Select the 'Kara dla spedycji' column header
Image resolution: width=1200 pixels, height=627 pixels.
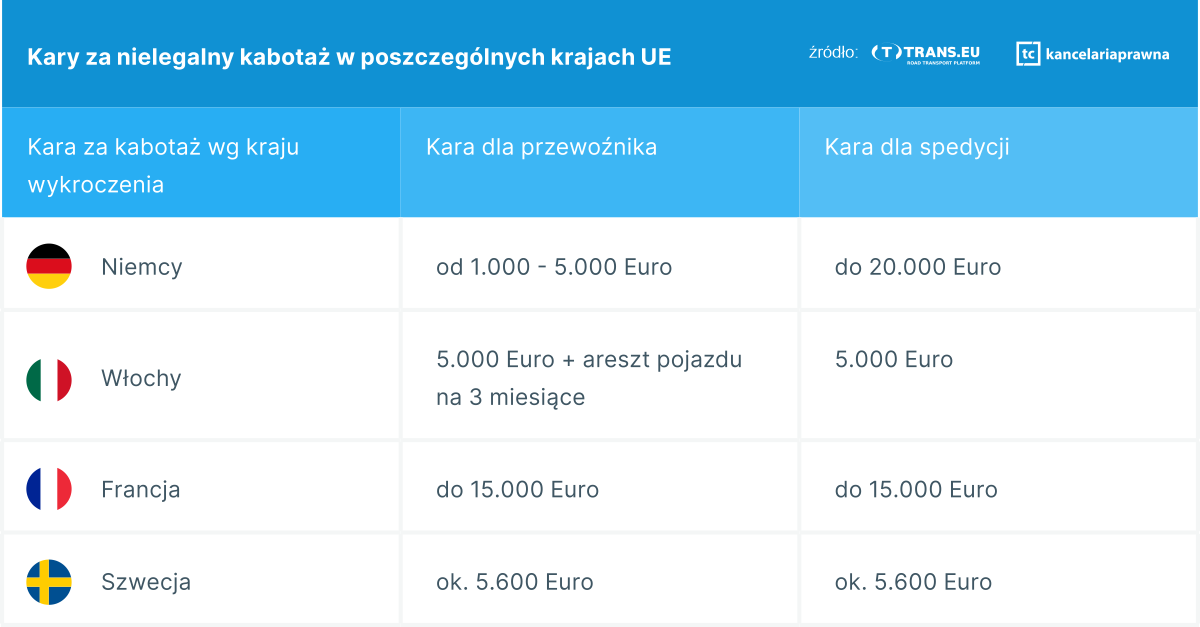pyautogui.click(x=917, y=148)
